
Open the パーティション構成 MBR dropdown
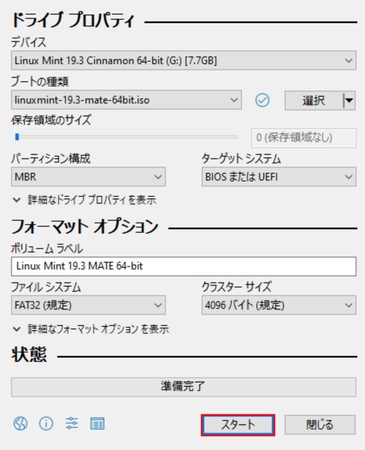pos(88,177)
